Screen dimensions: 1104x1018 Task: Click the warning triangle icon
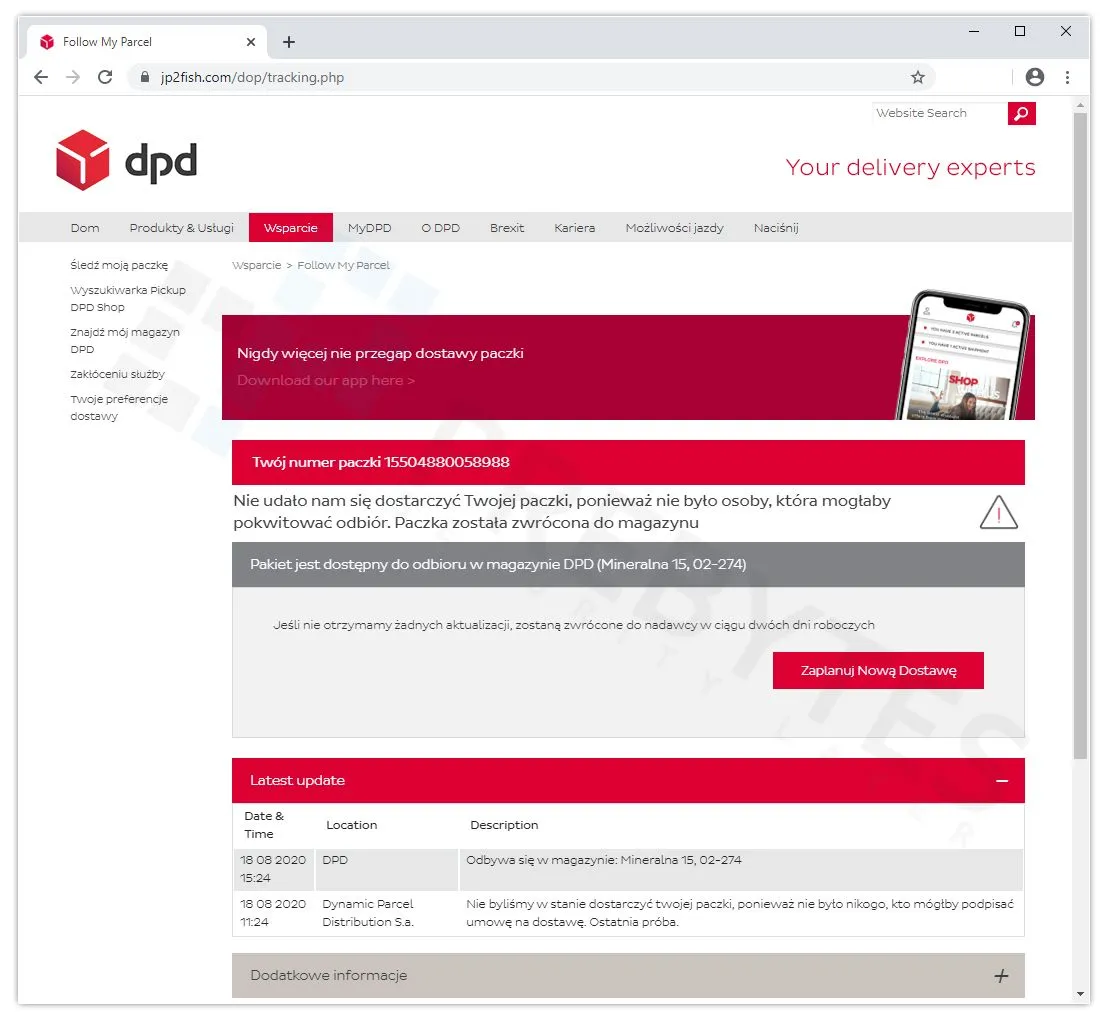[x=998, y=512]
